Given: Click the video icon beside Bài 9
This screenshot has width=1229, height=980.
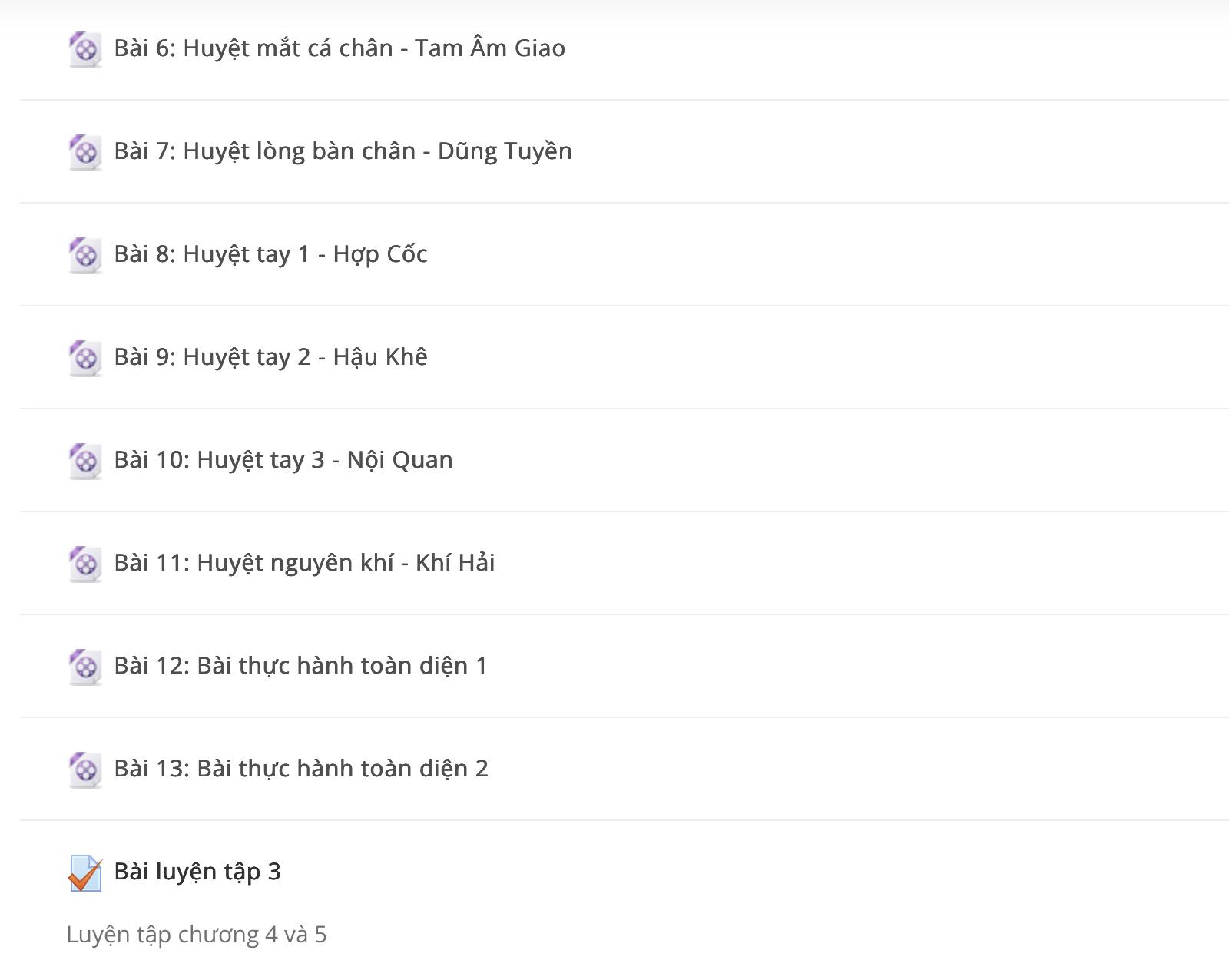Looking at the screenshot, I should pos(85,359).
